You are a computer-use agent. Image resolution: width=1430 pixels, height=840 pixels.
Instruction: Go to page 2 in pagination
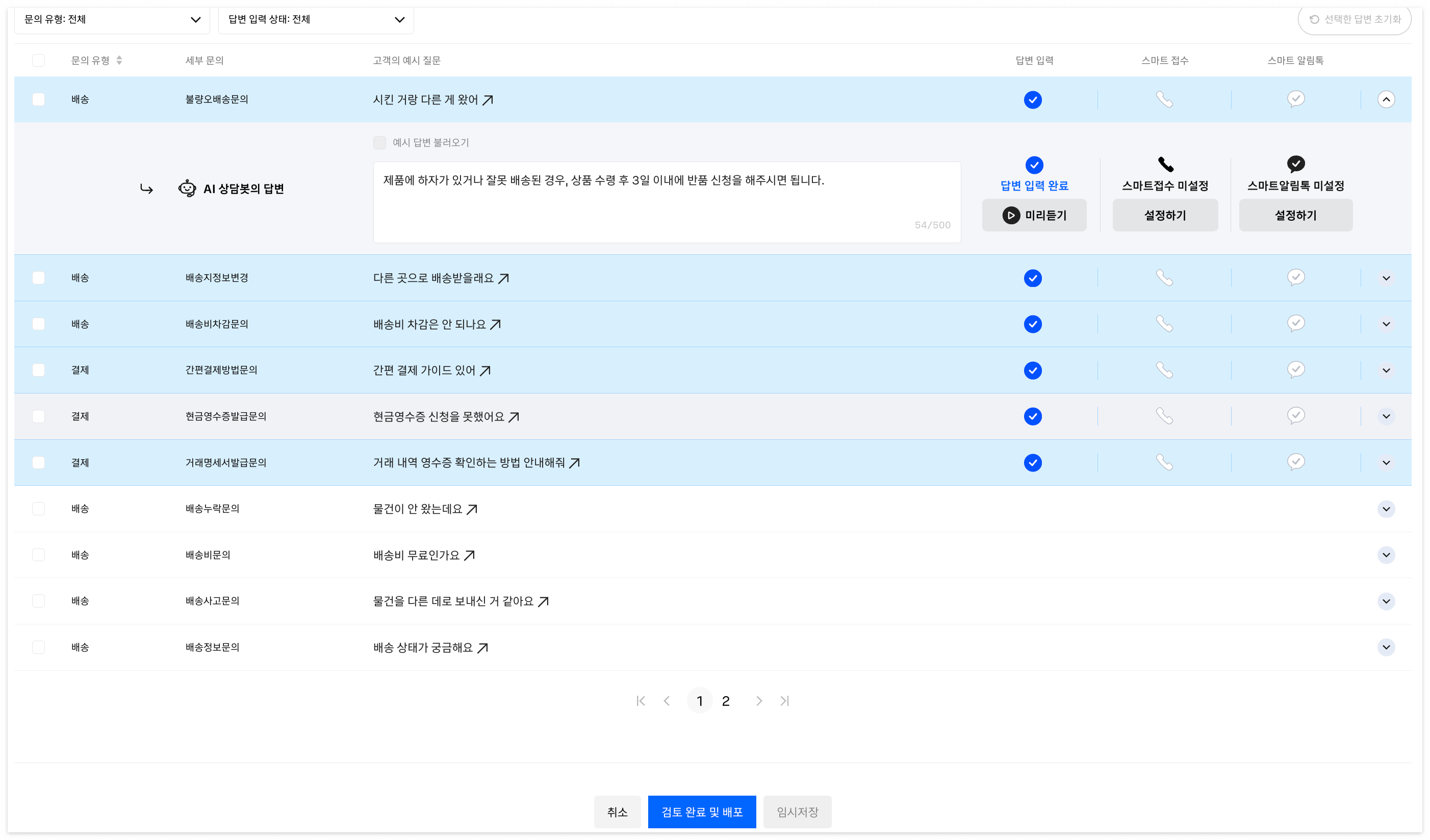[x=725, y=701]
